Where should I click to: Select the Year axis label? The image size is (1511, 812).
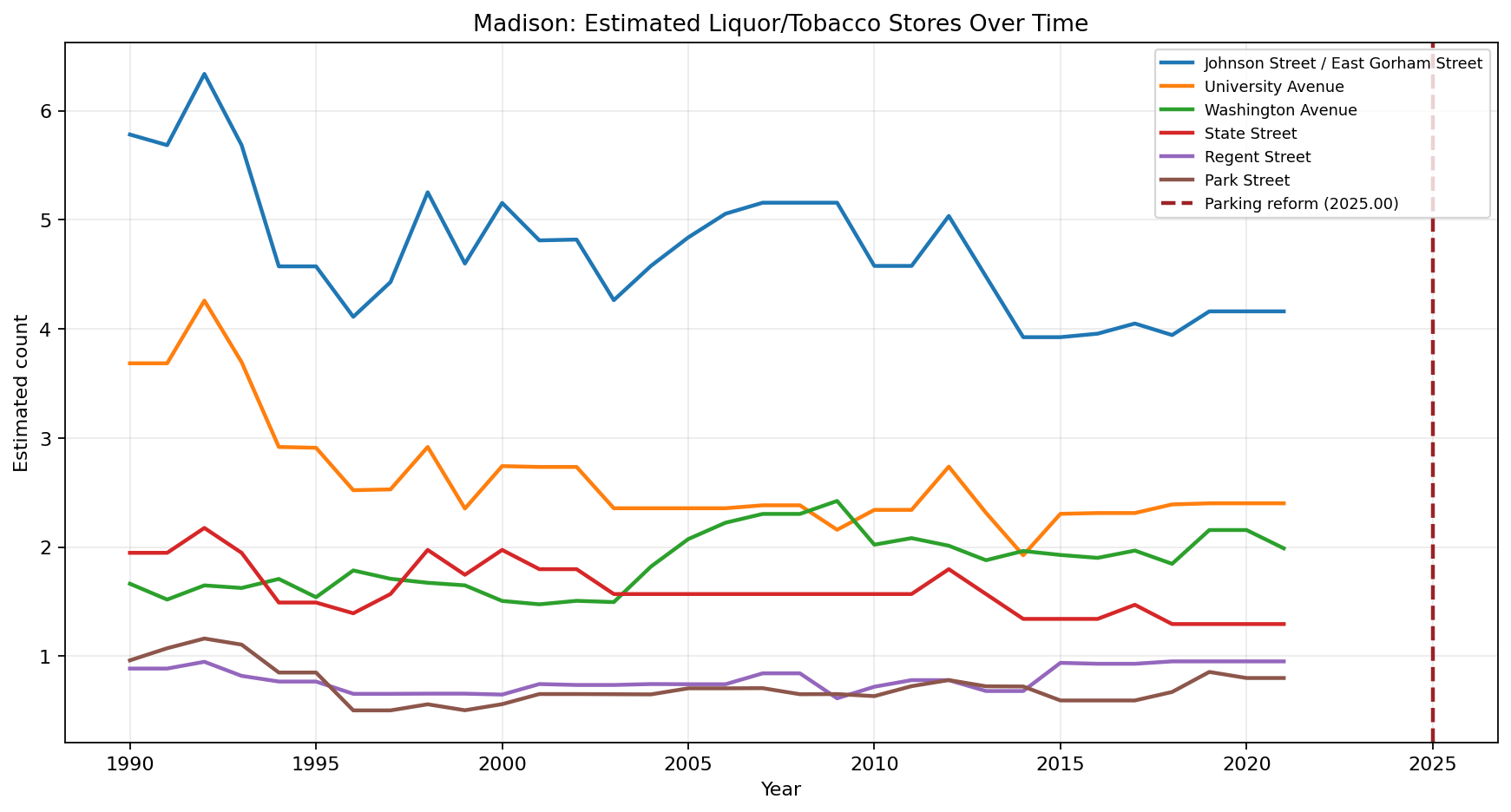(x=782, y=789)
